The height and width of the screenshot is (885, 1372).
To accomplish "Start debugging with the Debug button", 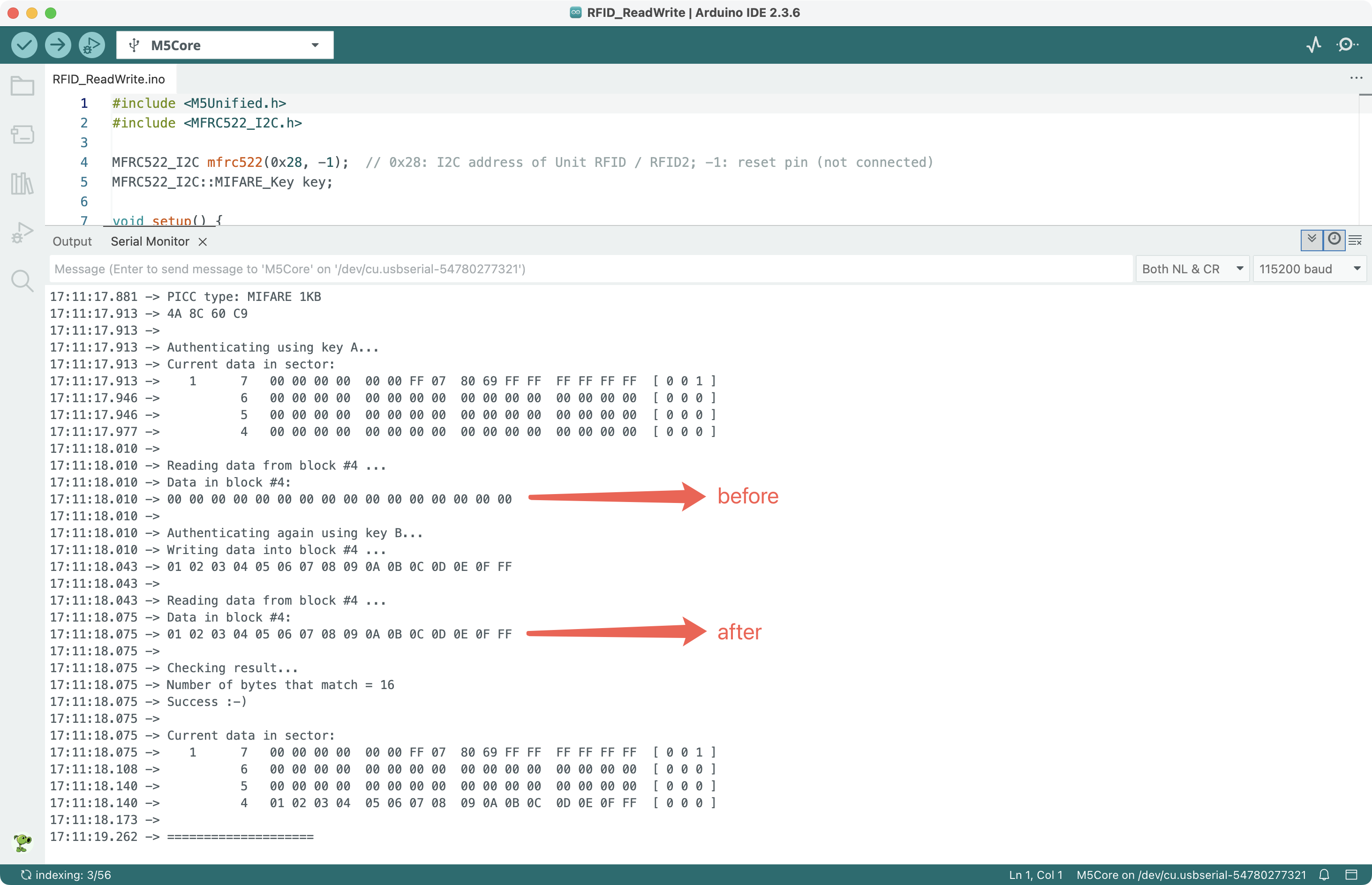I will (91, 45).
